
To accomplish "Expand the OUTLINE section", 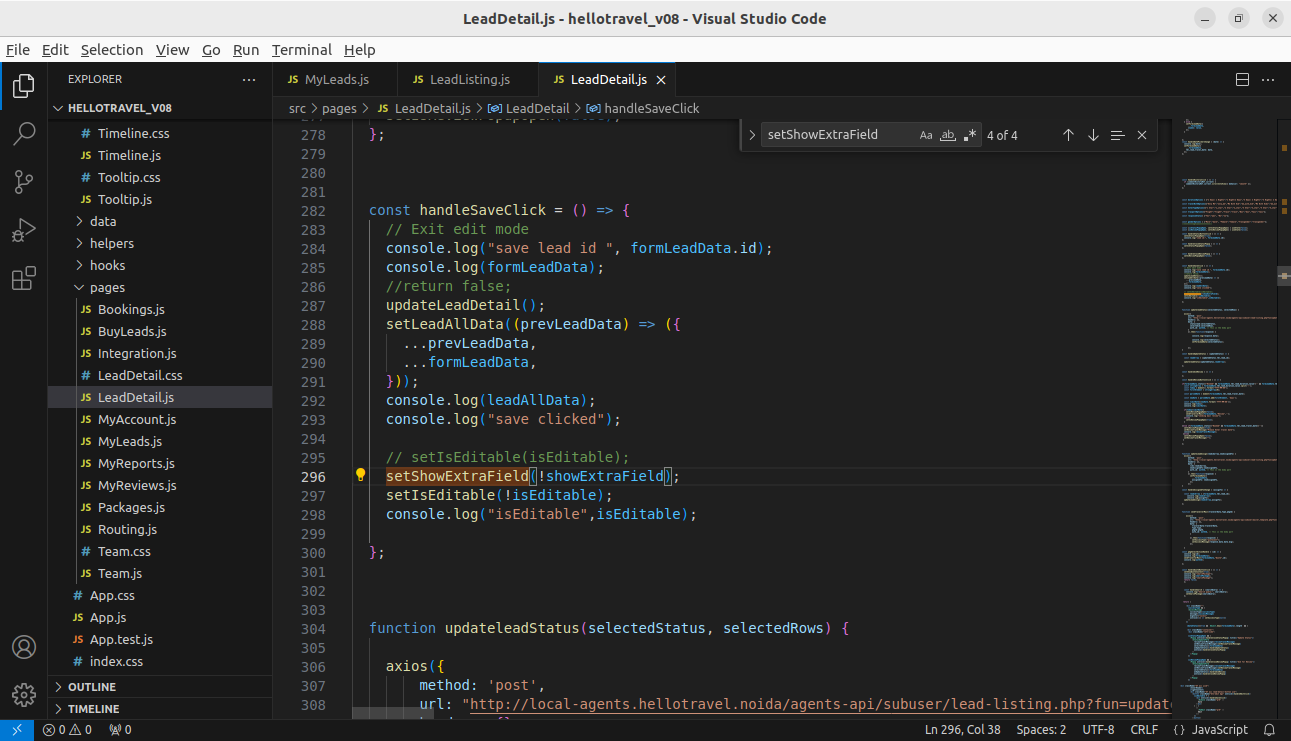I will point(92,687).
